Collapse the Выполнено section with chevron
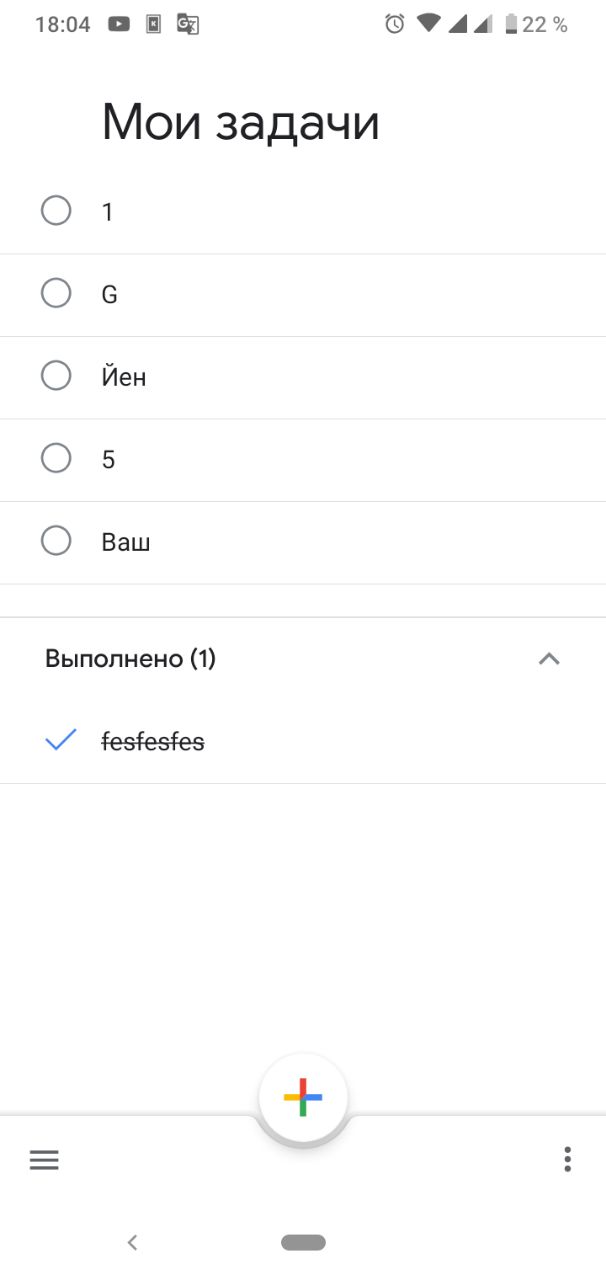This screenshot has height=1280, width=606. click(x=549, y=659)
